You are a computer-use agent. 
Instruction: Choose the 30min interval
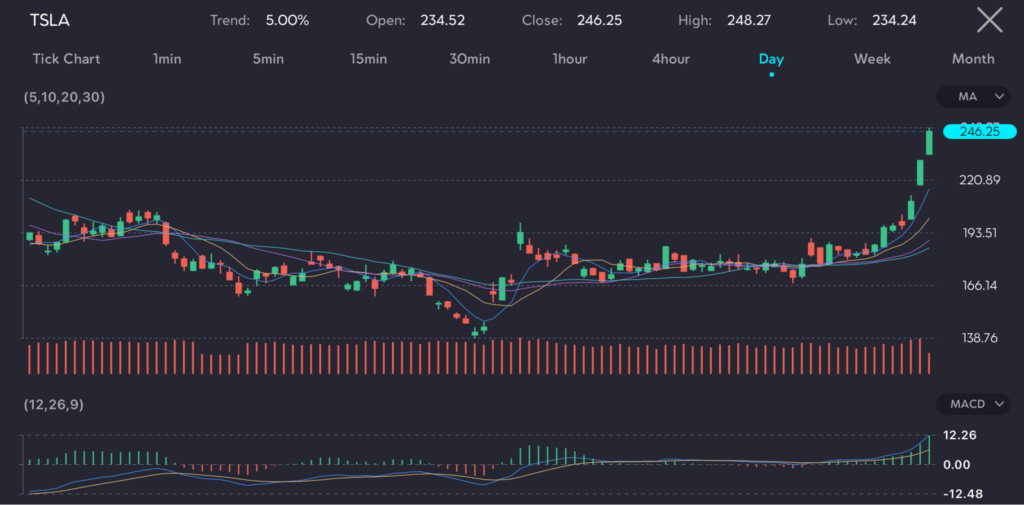[x=470, y=59]
